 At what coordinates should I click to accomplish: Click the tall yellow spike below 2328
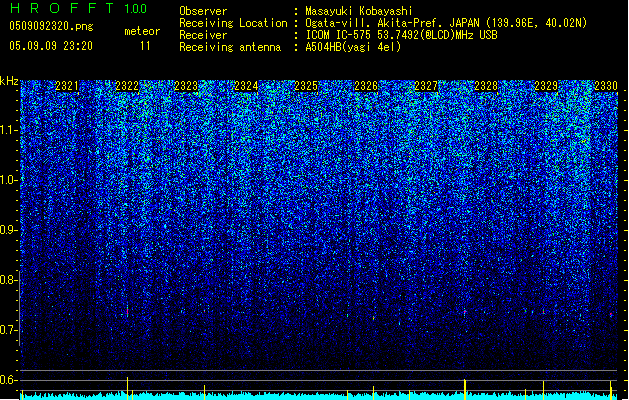(465, 389)
